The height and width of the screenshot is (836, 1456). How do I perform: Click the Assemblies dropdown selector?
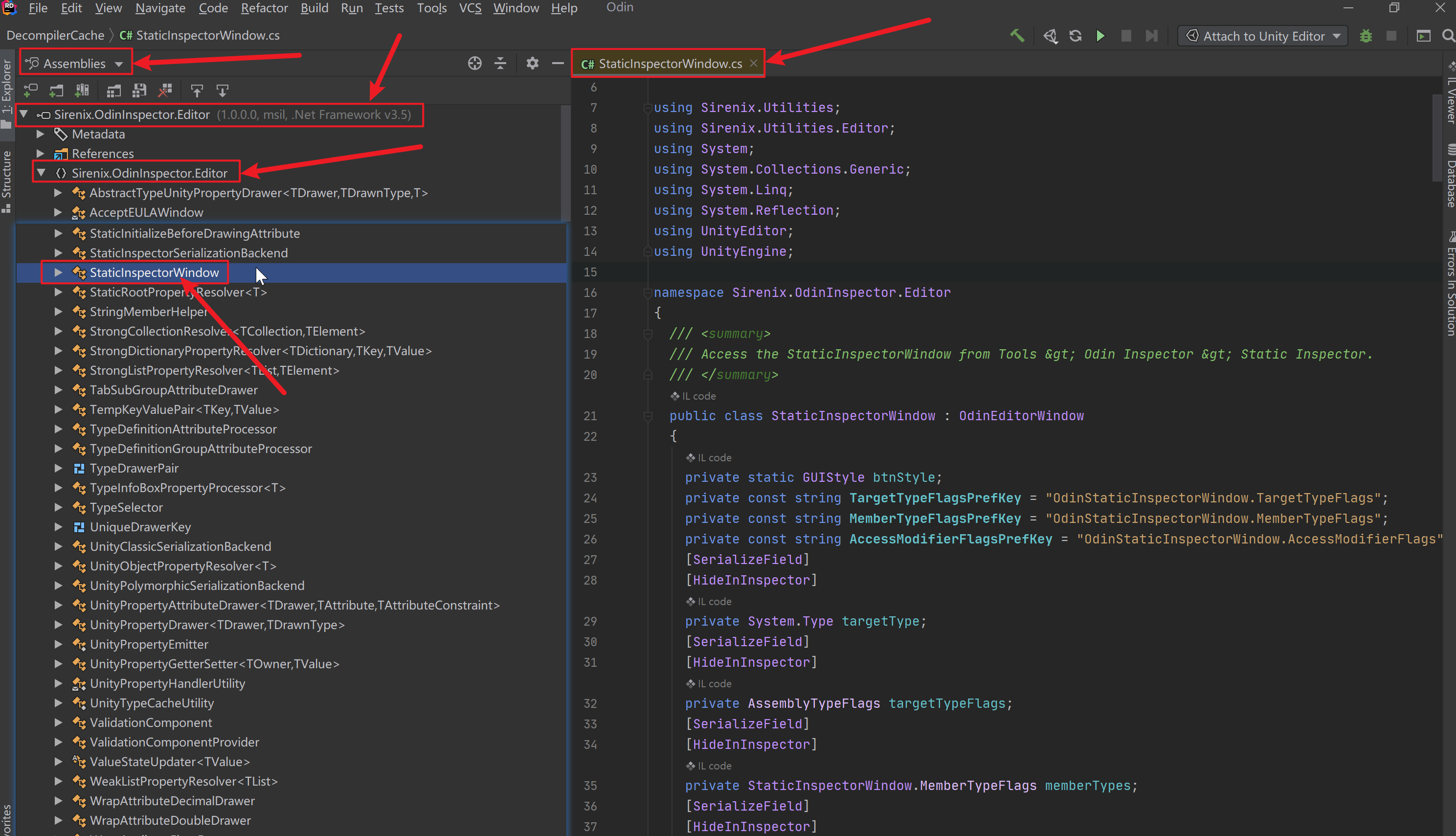tap(74, 63)
